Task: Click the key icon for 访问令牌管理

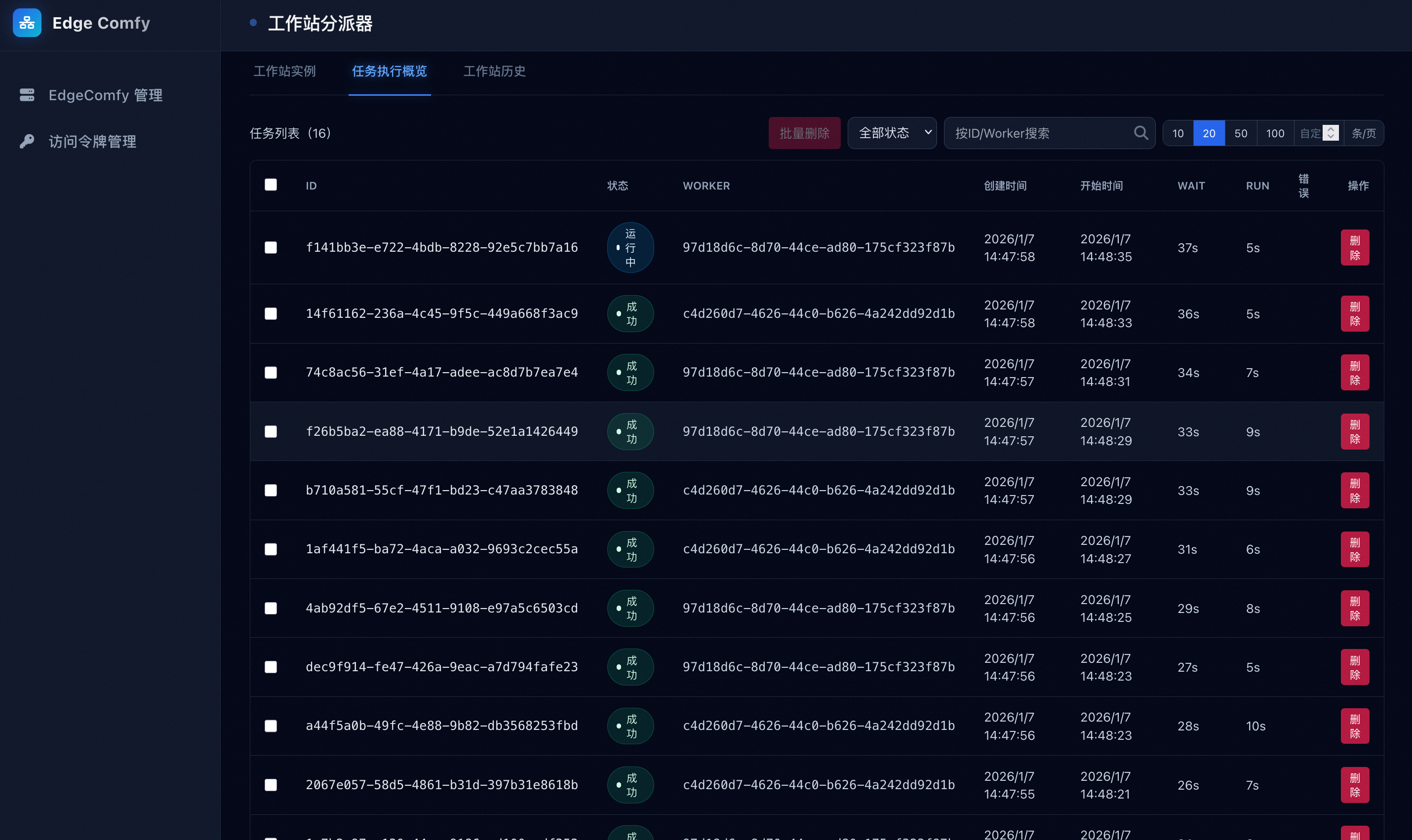Action: pos(27,141)
